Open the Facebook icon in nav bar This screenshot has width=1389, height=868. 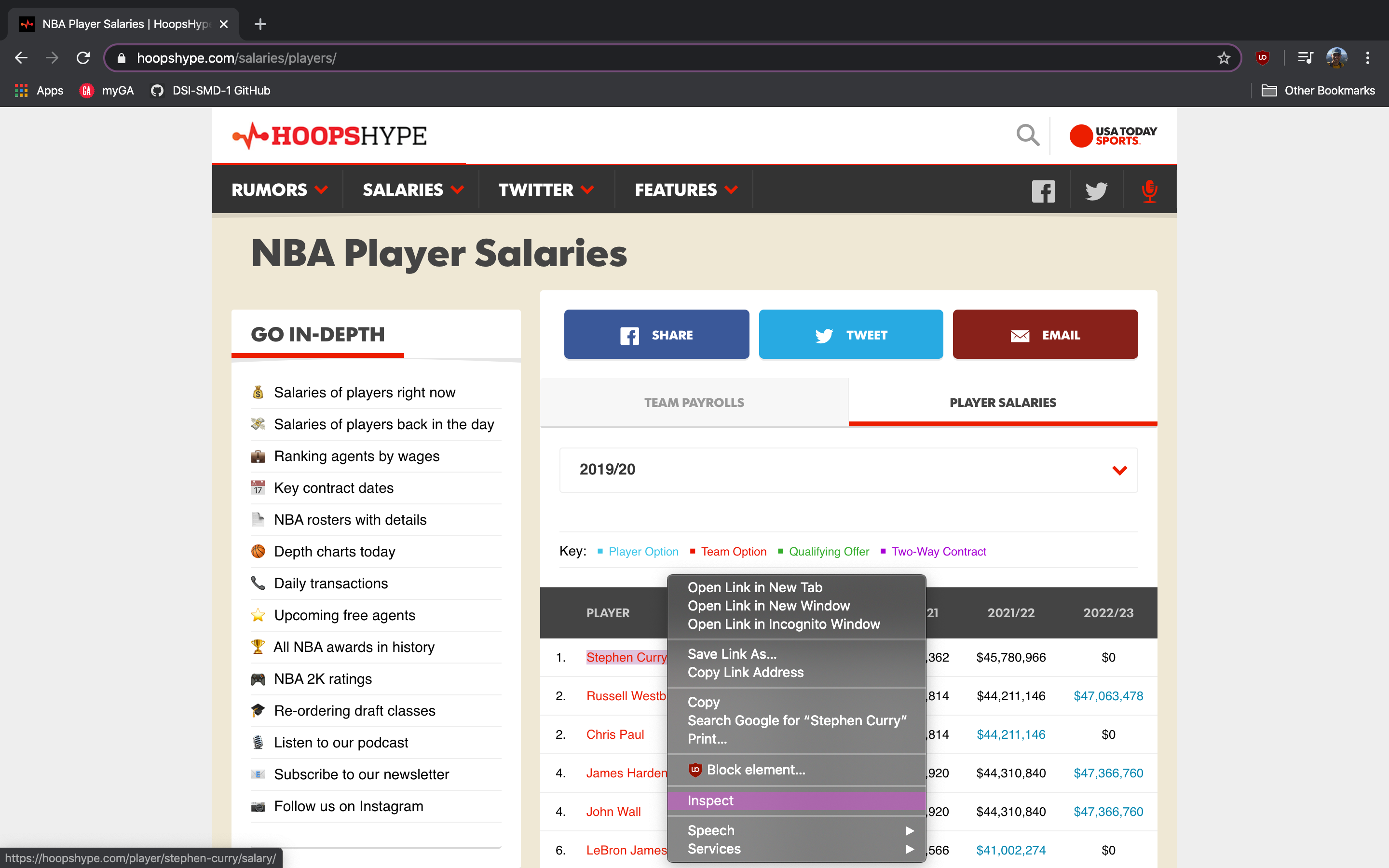click(1044, 191)
